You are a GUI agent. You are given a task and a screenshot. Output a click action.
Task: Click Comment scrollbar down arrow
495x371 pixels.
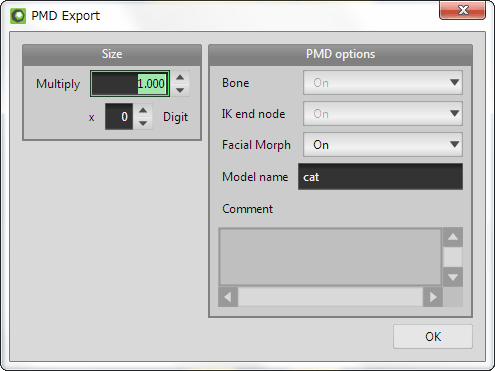coord(453,277)
